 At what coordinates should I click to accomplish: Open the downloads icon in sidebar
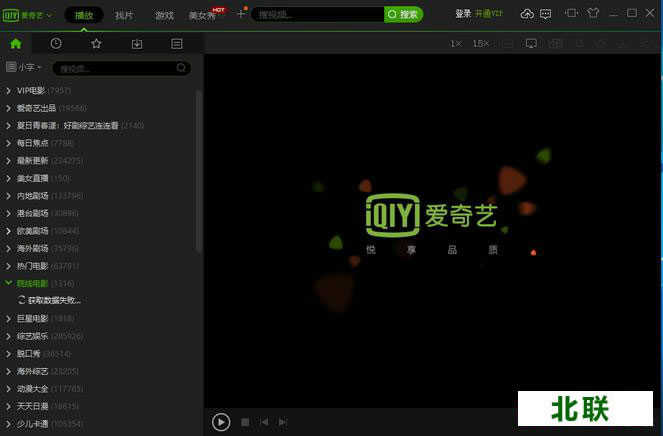point(137,43)
